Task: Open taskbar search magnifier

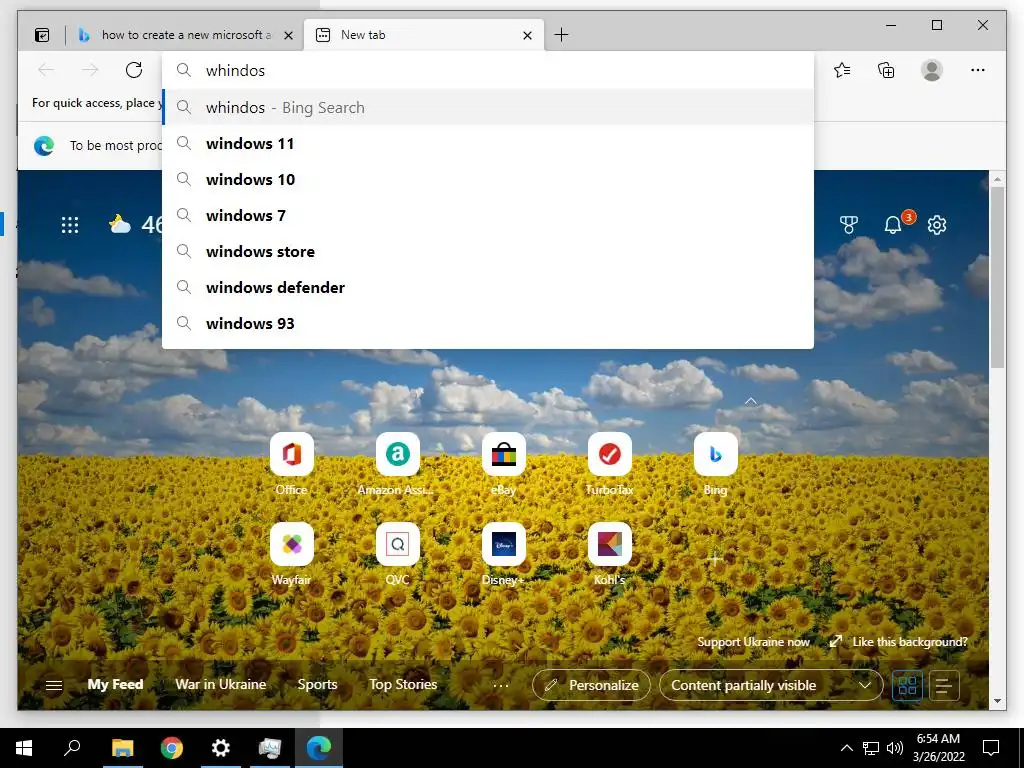Action: tap(72, 748)
